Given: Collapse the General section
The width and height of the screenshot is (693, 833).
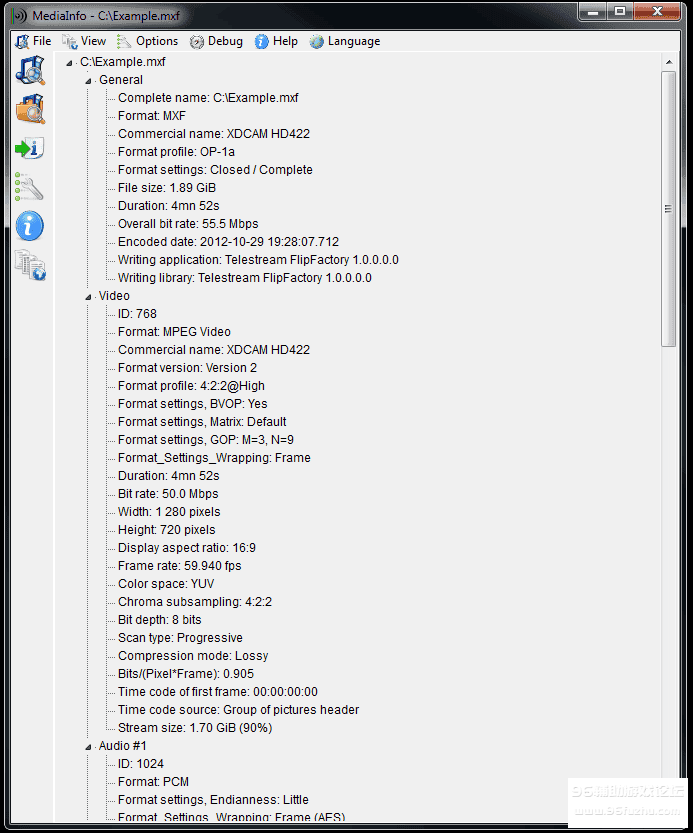Looking at the screenshot, I should [88, 80].
